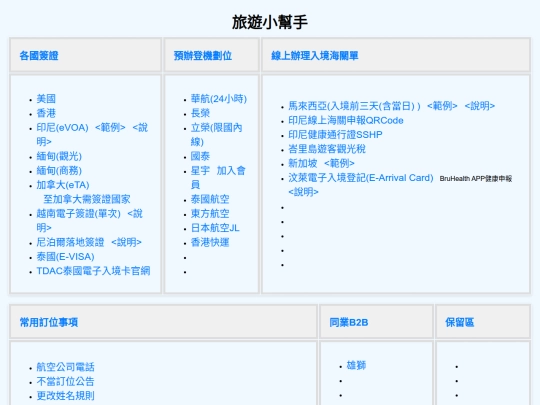Open <說明> next to 馬來西亞

pyautogui.click(x=480, y=106)
